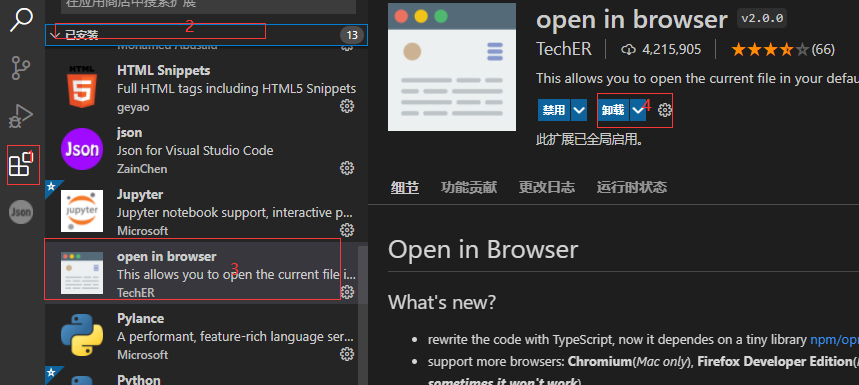The width and height of the screenshot is (859, 385).
Task: Open gear menu for json extension
Action: coord(347,168)
